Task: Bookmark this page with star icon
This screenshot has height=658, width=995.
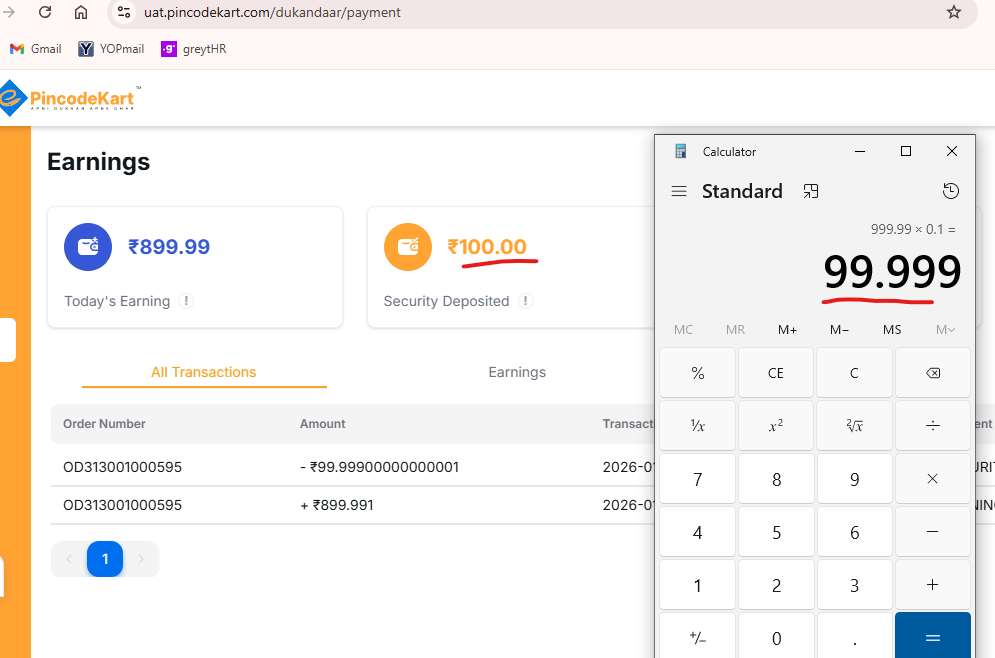Action: pos(953,13)
